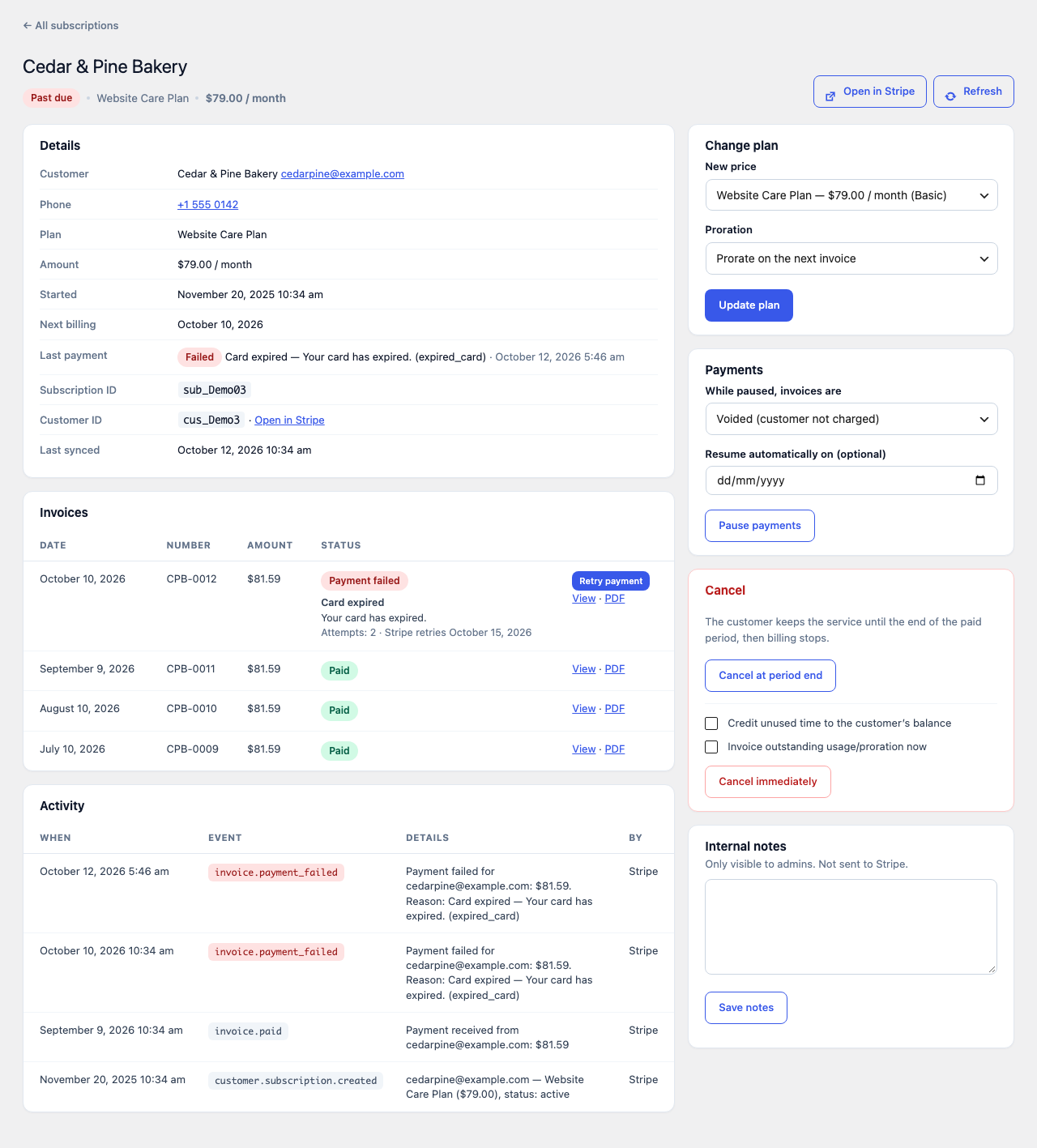Click the external-link icon in Open in Stripe button
Screen dimensions: 1037x1148
[x=830, y=96]
